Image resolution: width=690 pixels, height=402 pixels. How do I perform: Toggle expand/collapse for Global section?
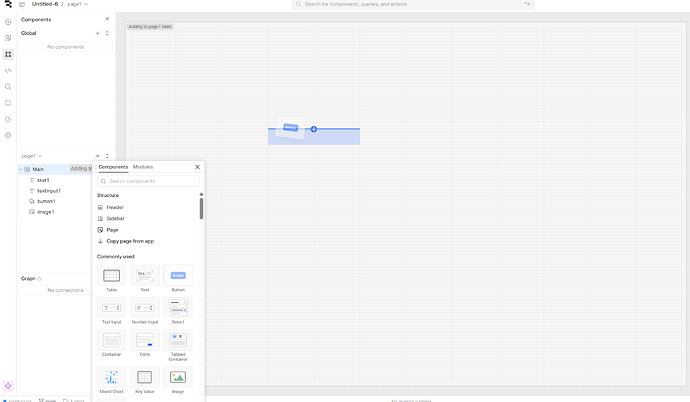click(x=107, y=33)
